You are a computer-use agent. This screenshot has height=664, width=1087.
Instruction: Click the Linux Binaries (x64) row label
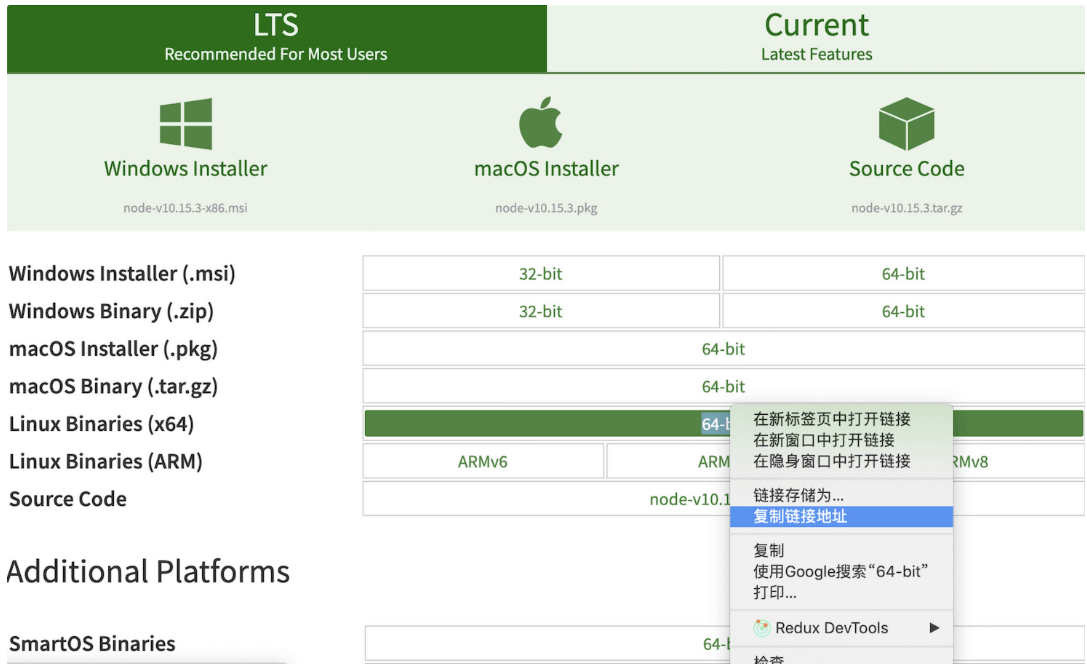coord(101,423)
